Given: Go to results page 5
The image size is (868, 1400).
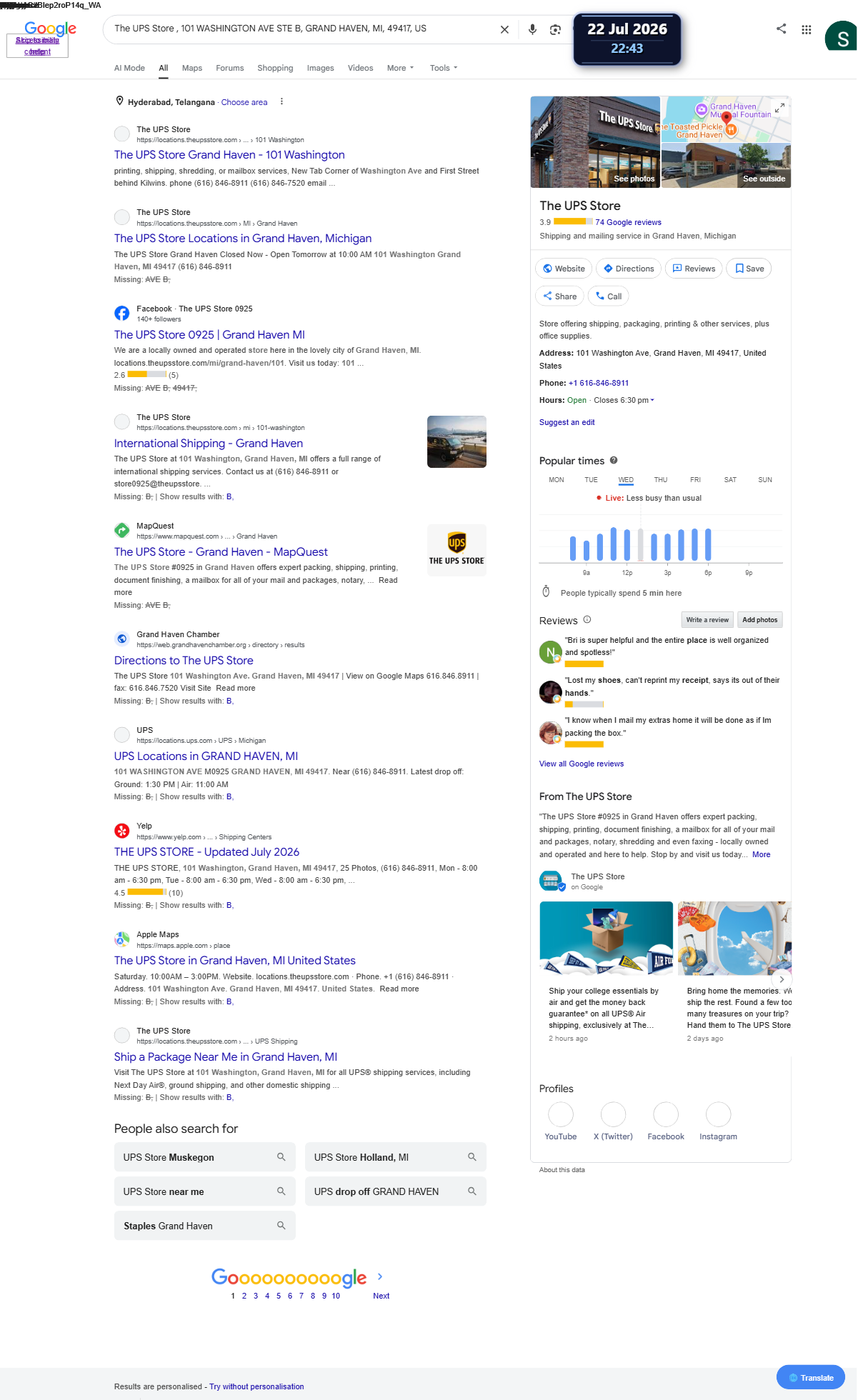Looking at the screenshot, I should click(279, 1296).
